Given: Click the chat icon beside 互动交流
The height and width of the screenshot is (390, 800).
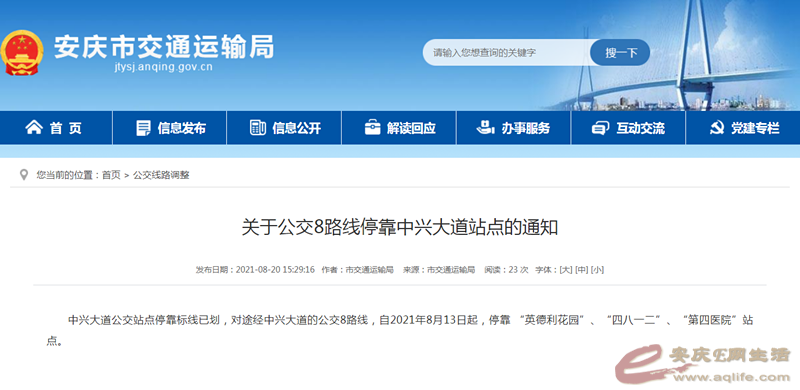Looking at the screenshot, I should [601, 128].
